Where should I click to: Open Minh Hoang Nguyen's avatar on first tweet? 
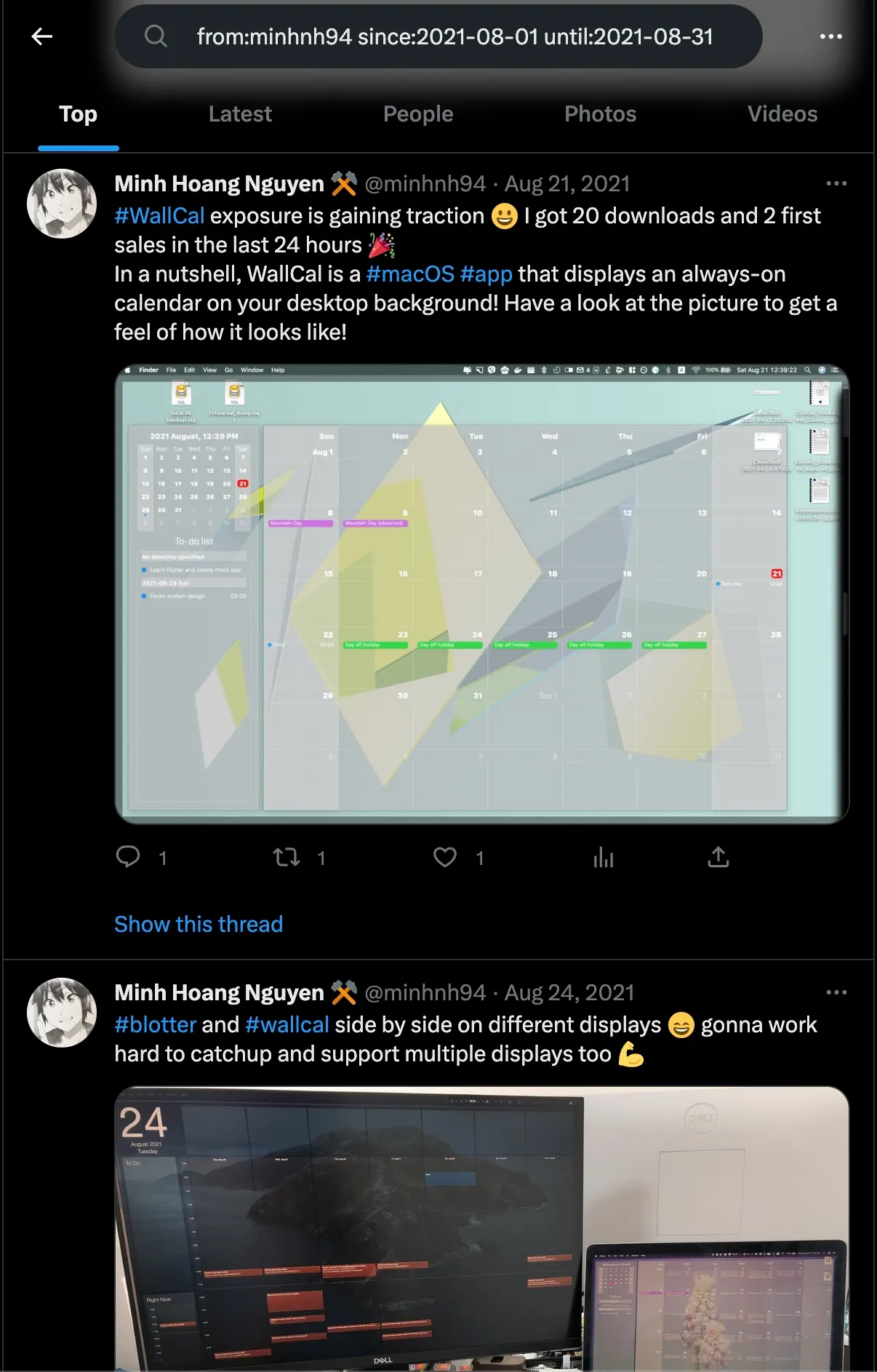pyautogui.click(x=62, y=204)
